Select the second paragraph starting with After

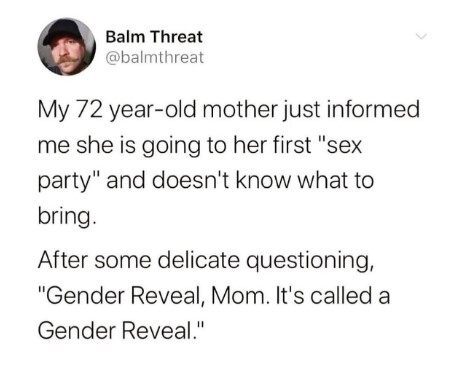point(213,295)
